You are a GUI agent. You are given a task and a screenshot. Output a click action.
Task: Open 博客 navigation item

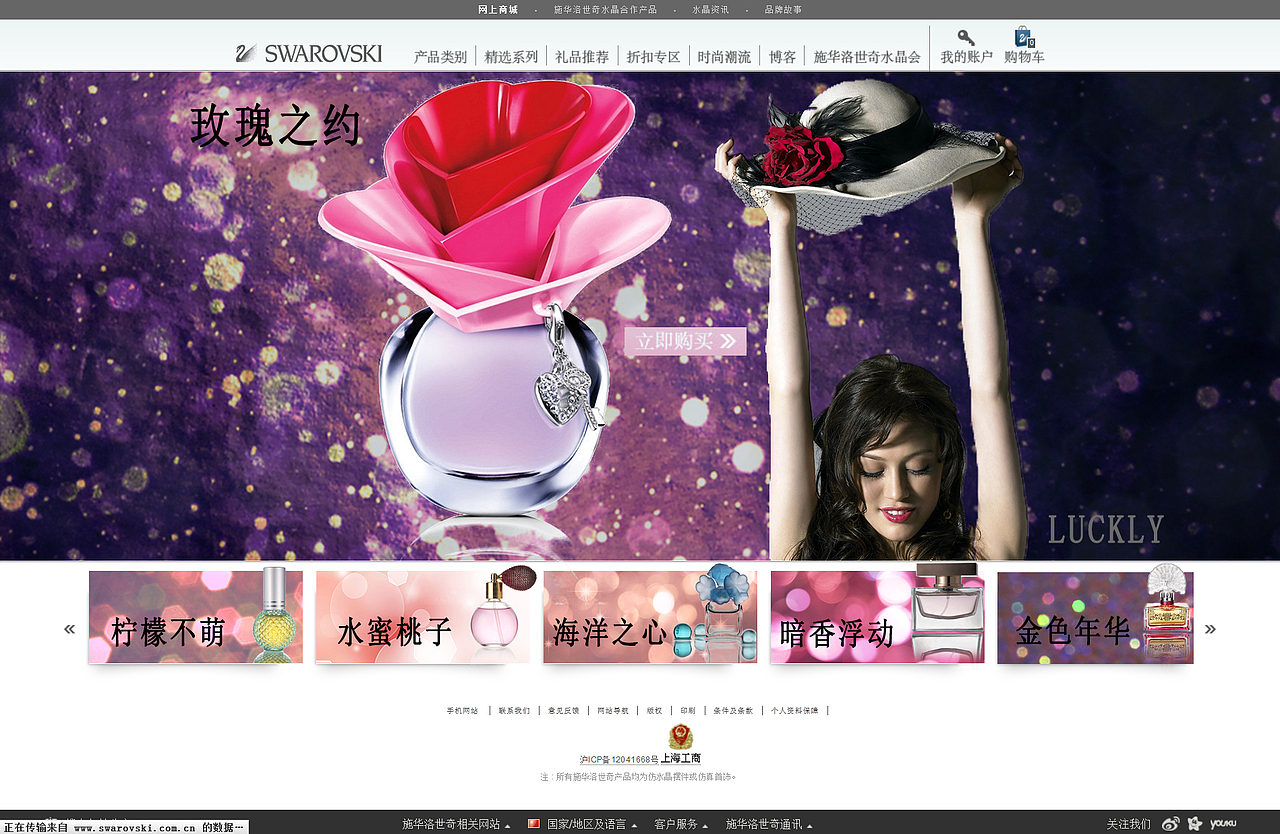point(782,57)
